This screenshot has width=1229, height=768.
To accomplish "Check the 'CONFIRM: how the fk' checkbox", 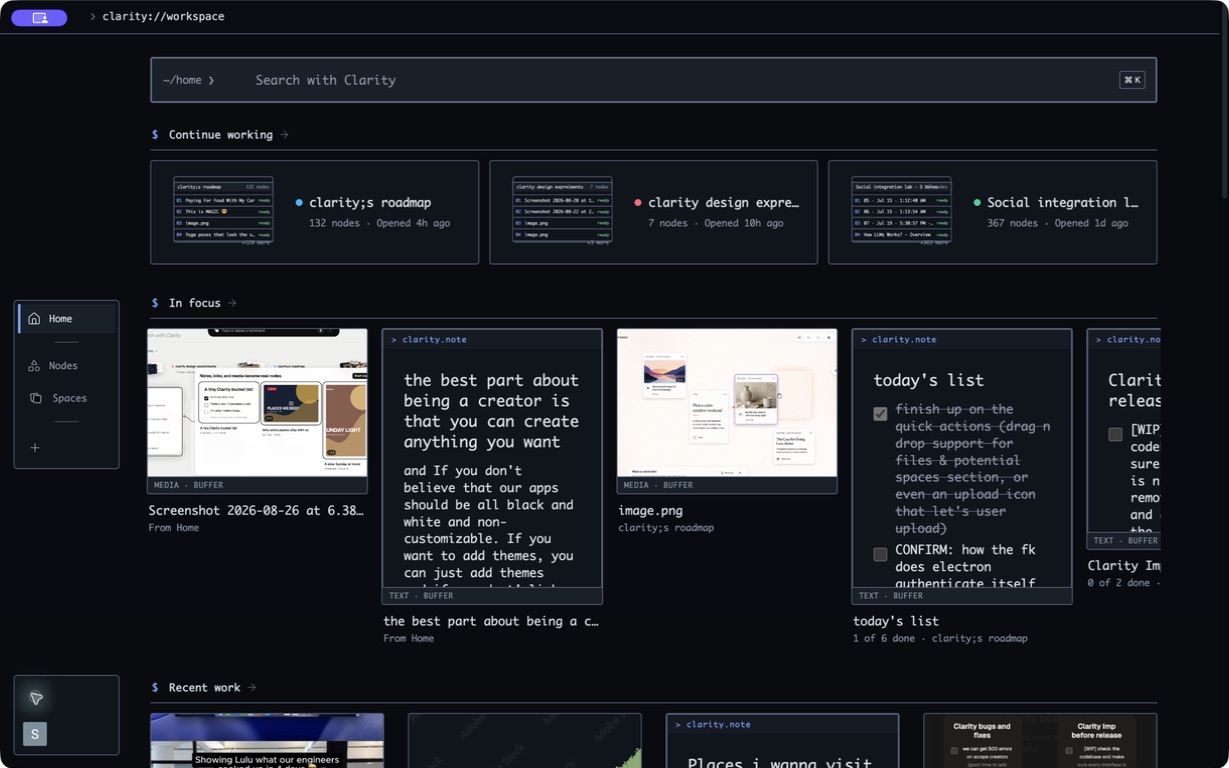I will [x=880, y=554].
